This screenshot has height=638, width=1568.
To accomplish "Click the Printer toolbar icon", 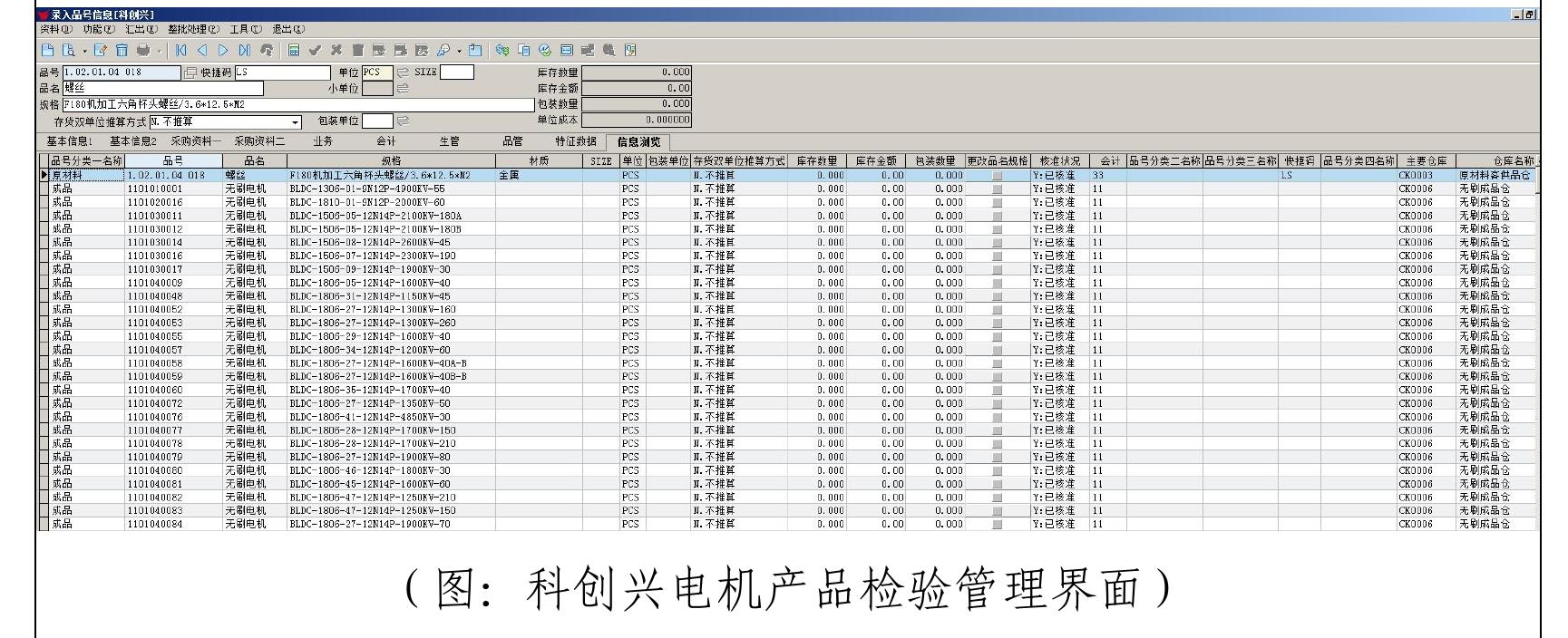I will [143, 50].
